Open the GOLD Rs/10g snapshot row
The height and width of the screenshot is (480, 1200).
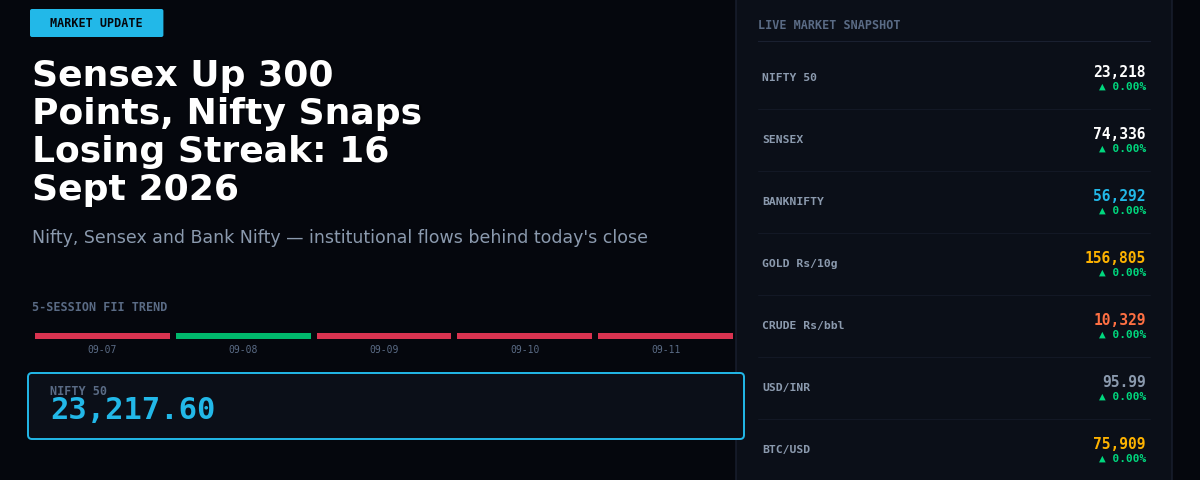[x=954, y=264]
